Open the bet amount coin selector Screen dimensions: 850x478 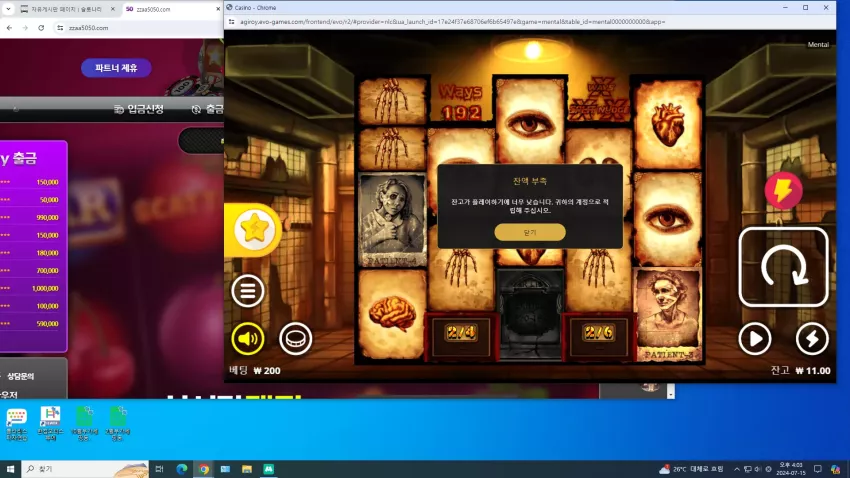[x=295, y=339]
